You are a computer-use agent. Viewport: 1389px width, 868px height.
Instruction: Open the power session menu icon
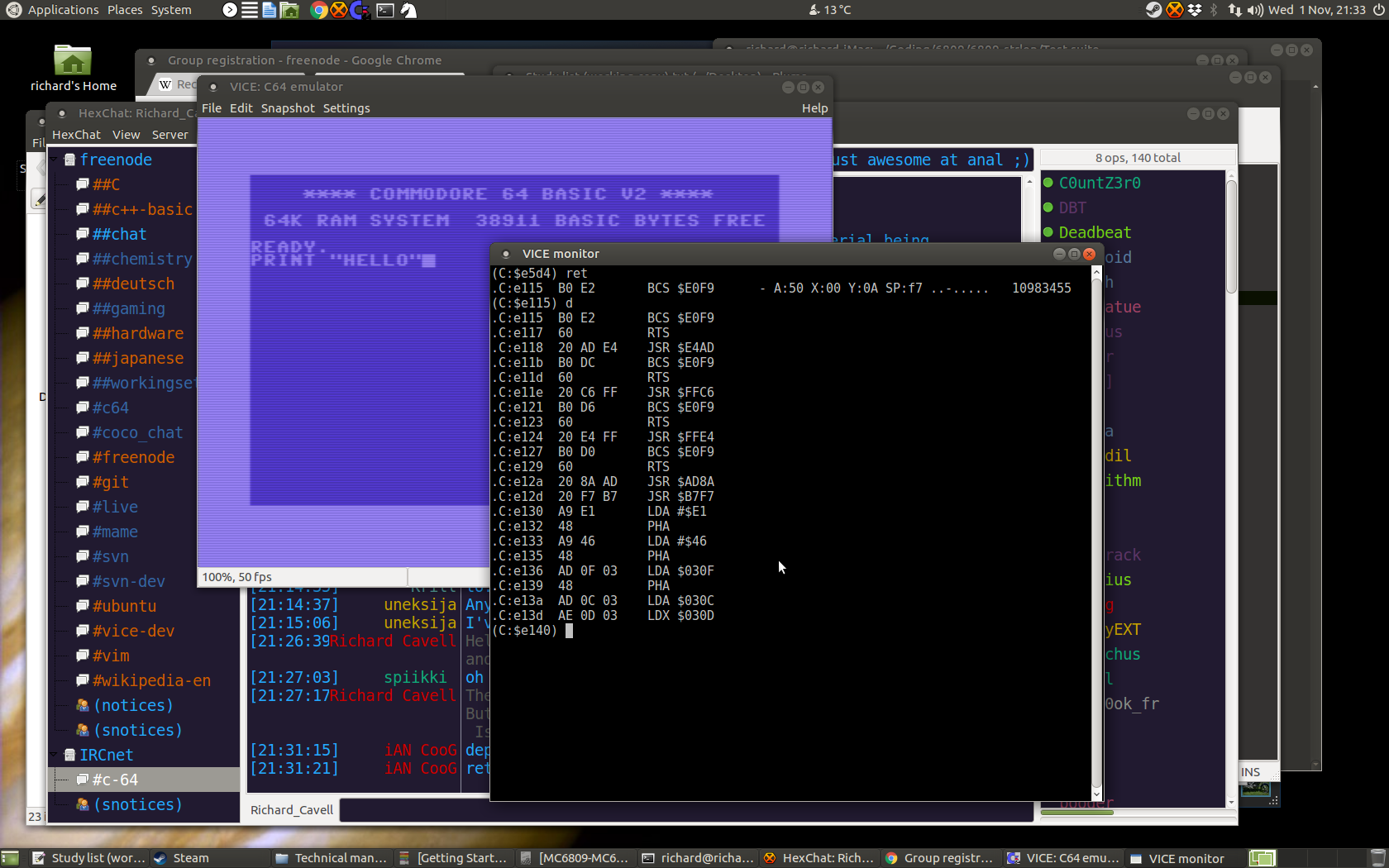tap(1377, 10)
